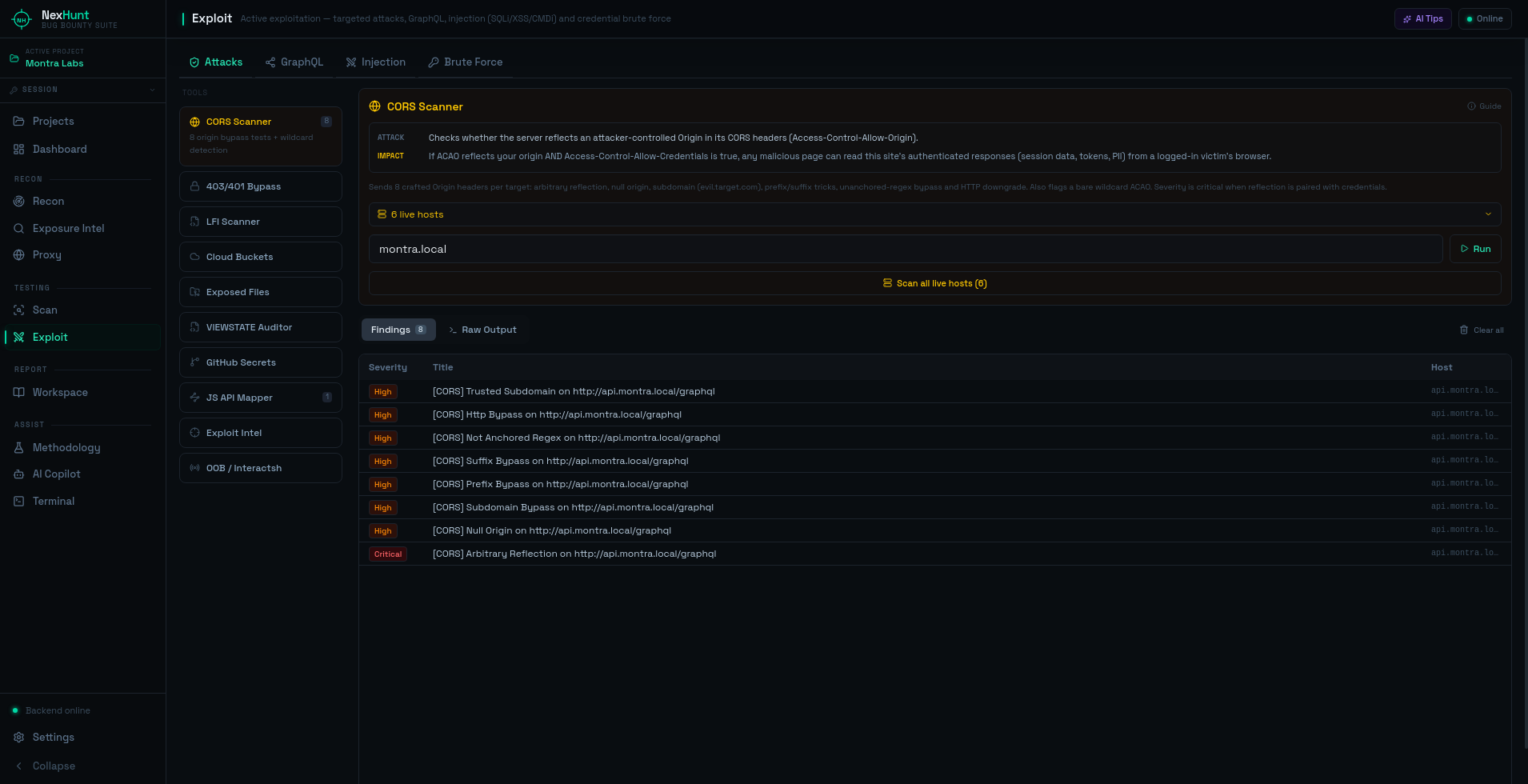Open Settings in the sidebar
1528x784 pixels.
(x=82, y=737)
